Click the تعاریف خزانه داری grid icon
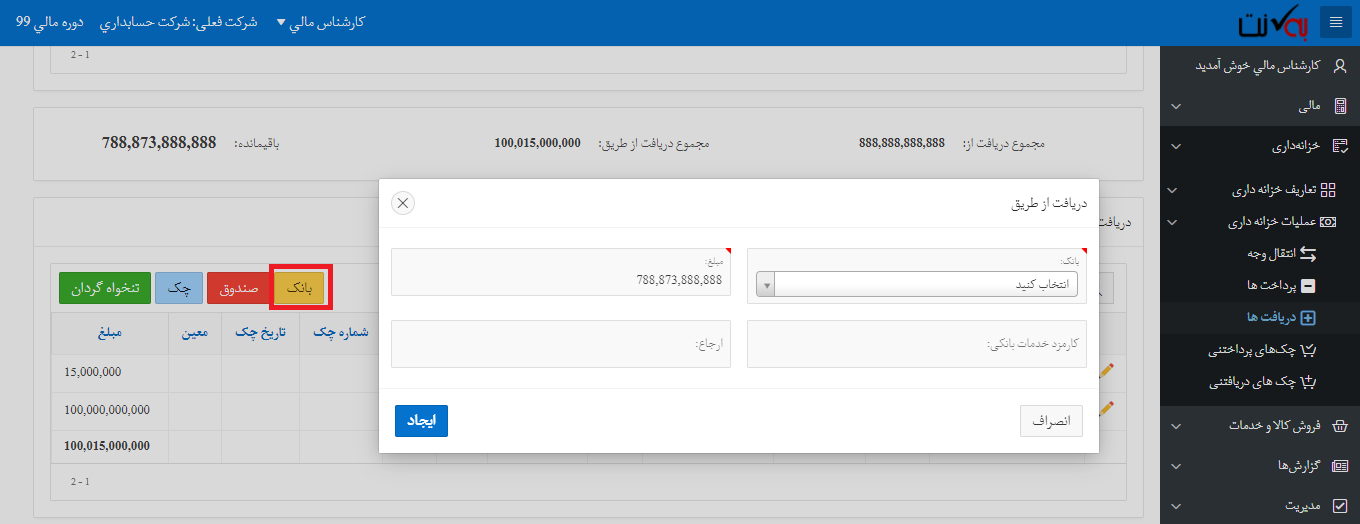 [x=1328, y=189]
